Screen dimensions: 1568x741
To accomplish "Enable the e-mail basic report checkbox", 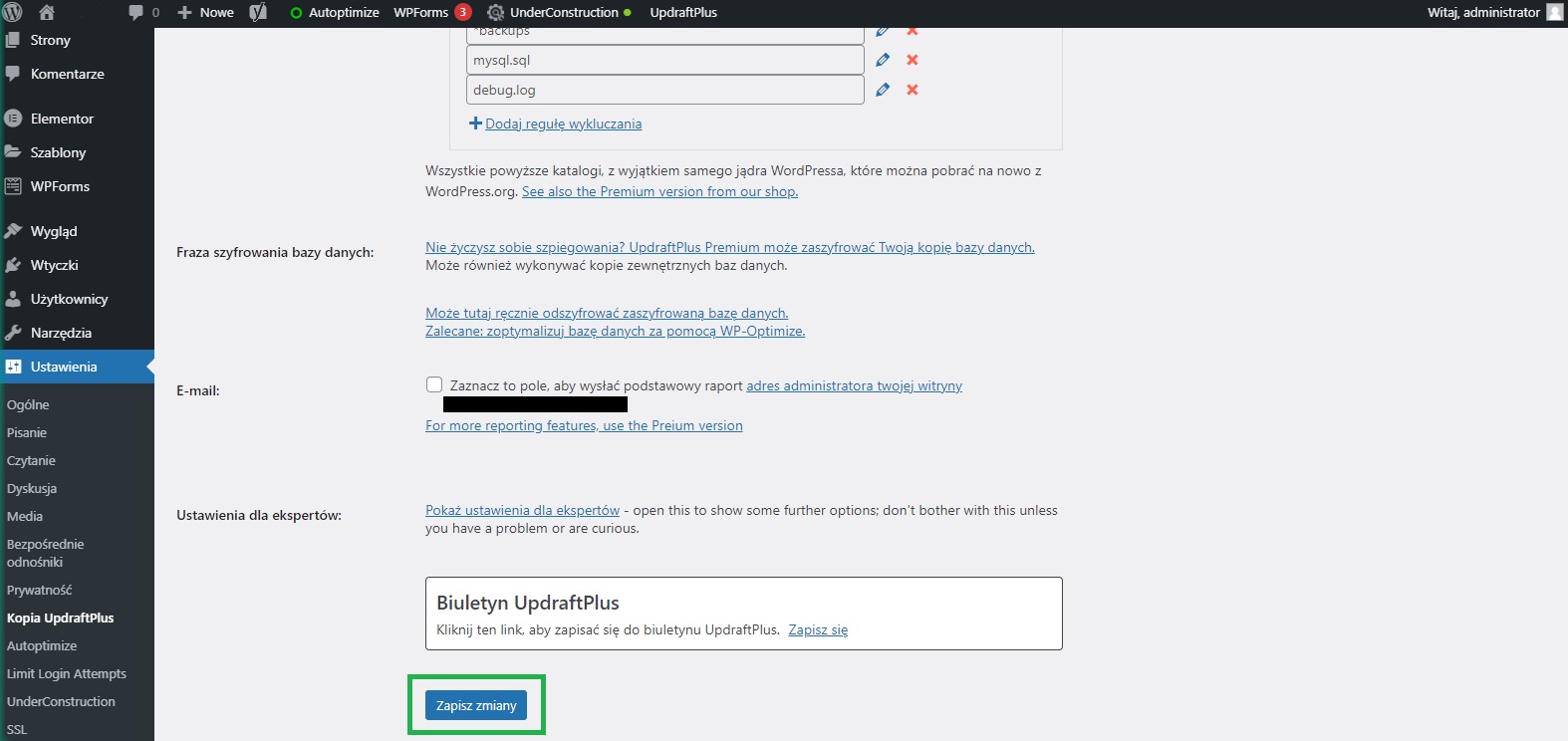I will coord(434,384).
